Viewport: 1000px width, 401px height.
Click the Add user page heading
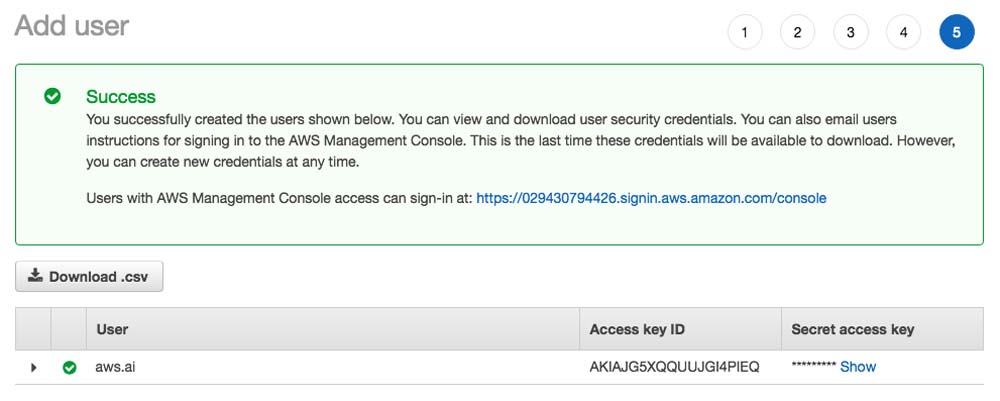pyautogui.click(x=71, y=25)
